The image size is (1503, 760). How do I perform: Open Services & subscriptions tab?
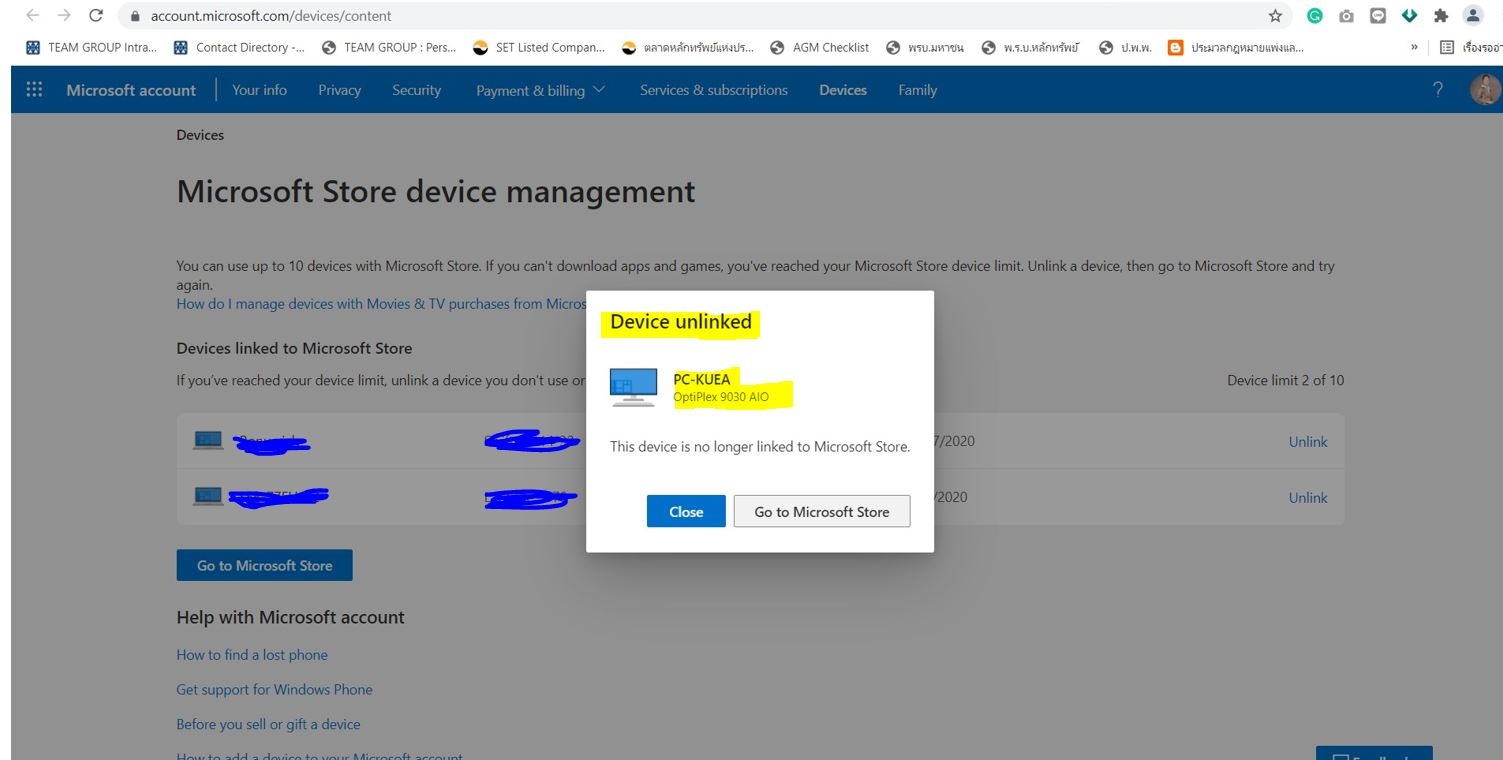[714, 90]
